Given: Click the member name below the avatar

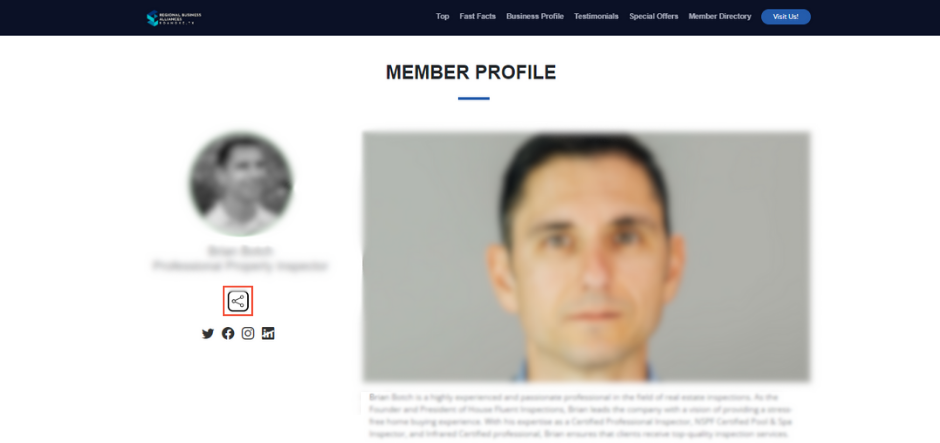Looking at the screenshot, I should point(240,251).
